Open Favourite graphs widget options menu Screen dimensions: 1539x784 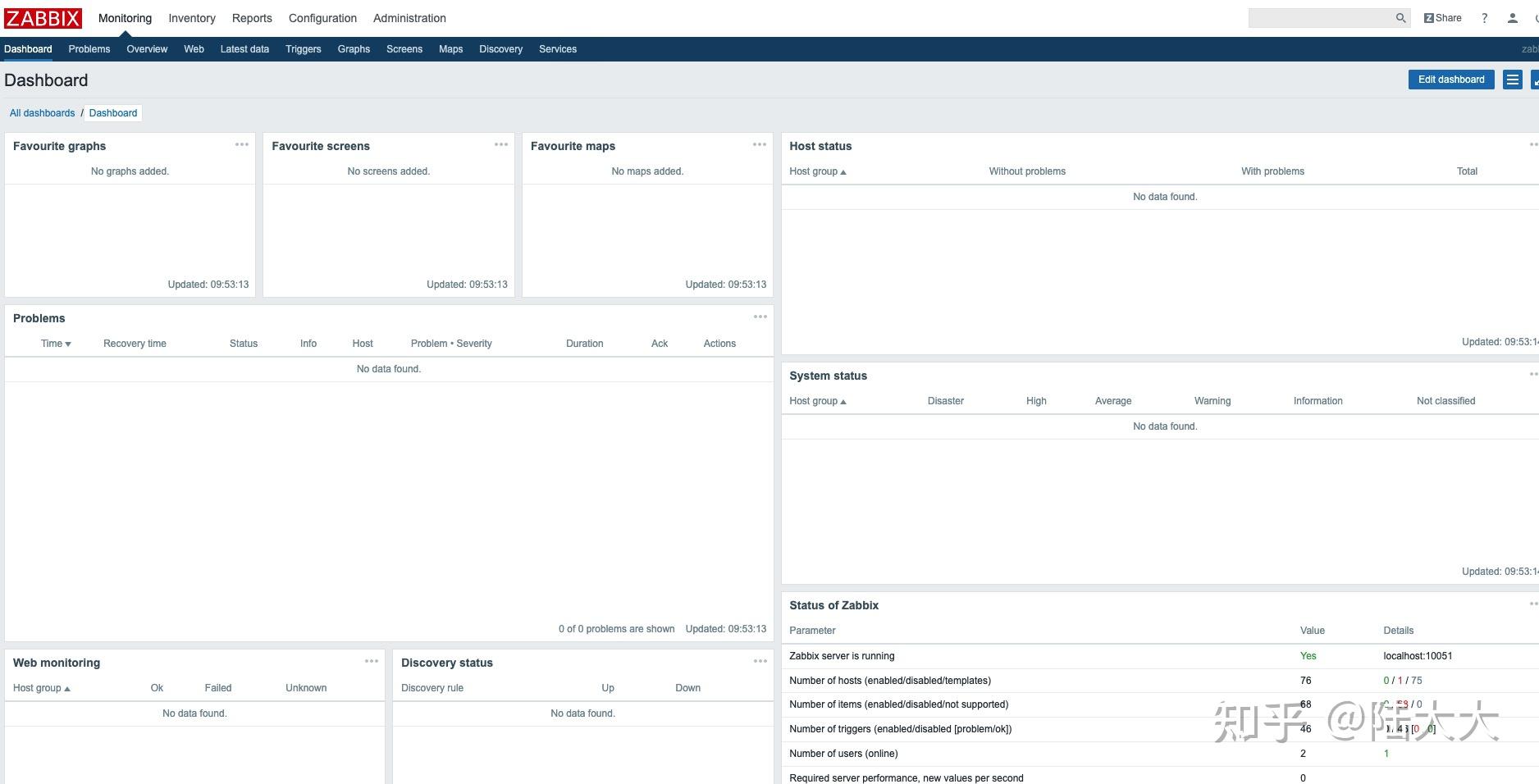pyautogui.click(x=242, y=144)
